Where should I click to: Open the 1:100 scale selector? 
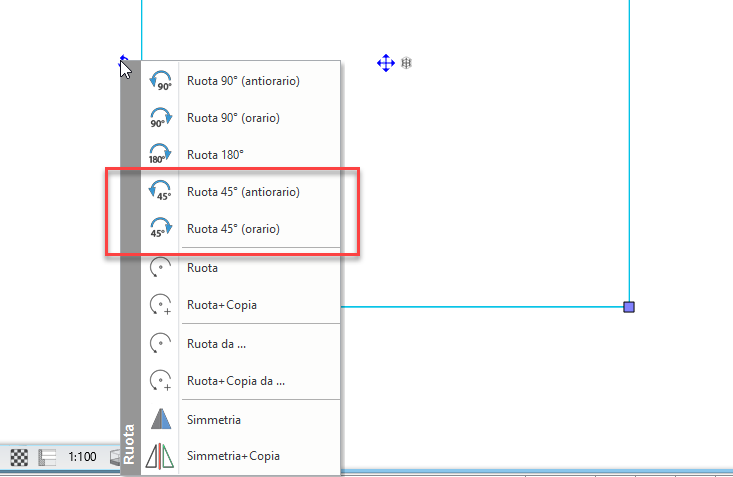click(82, 456)
